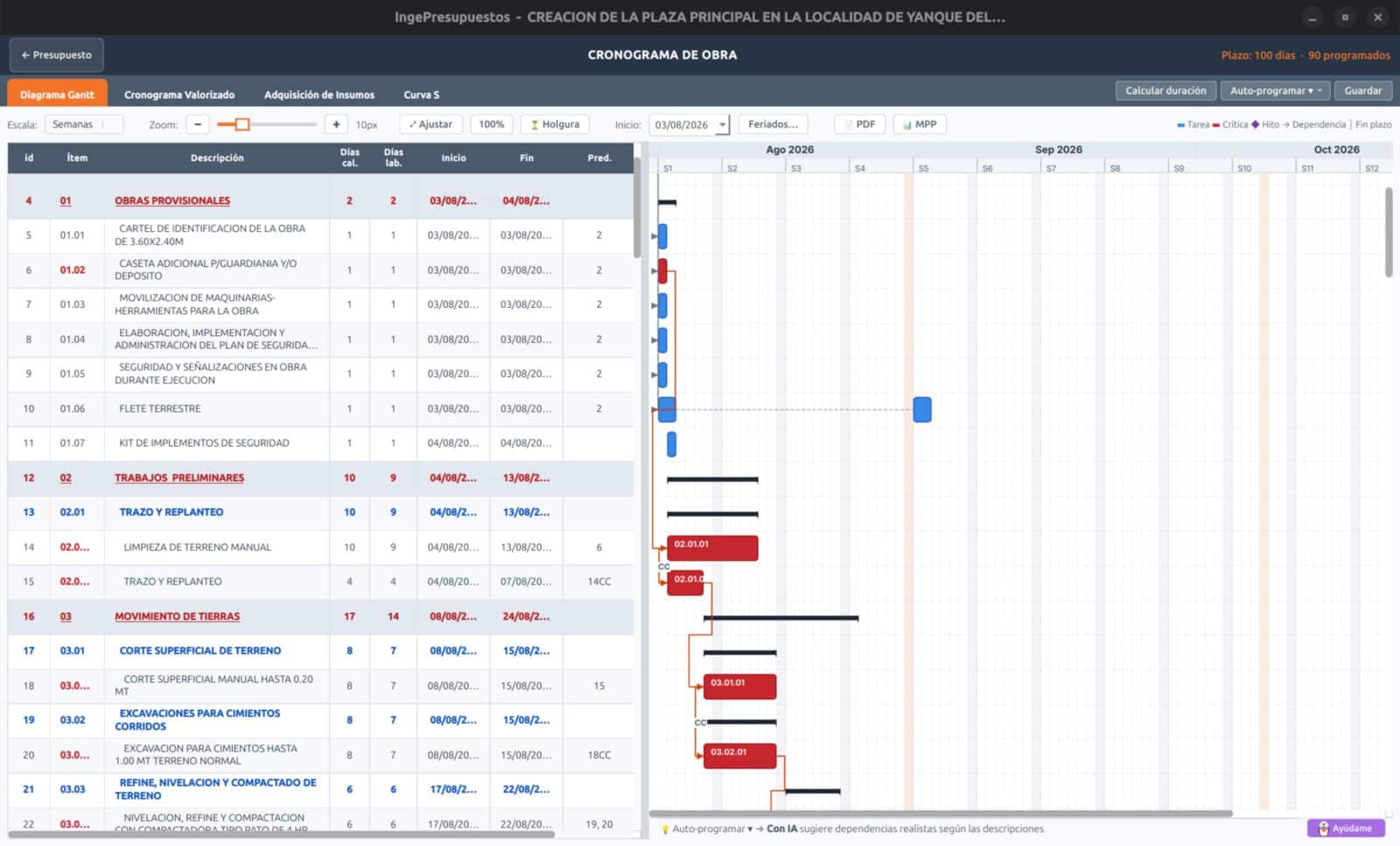Increase zoom with the plus button
Viewport: 1400px width, 846px height.
(x=336, y=125)
